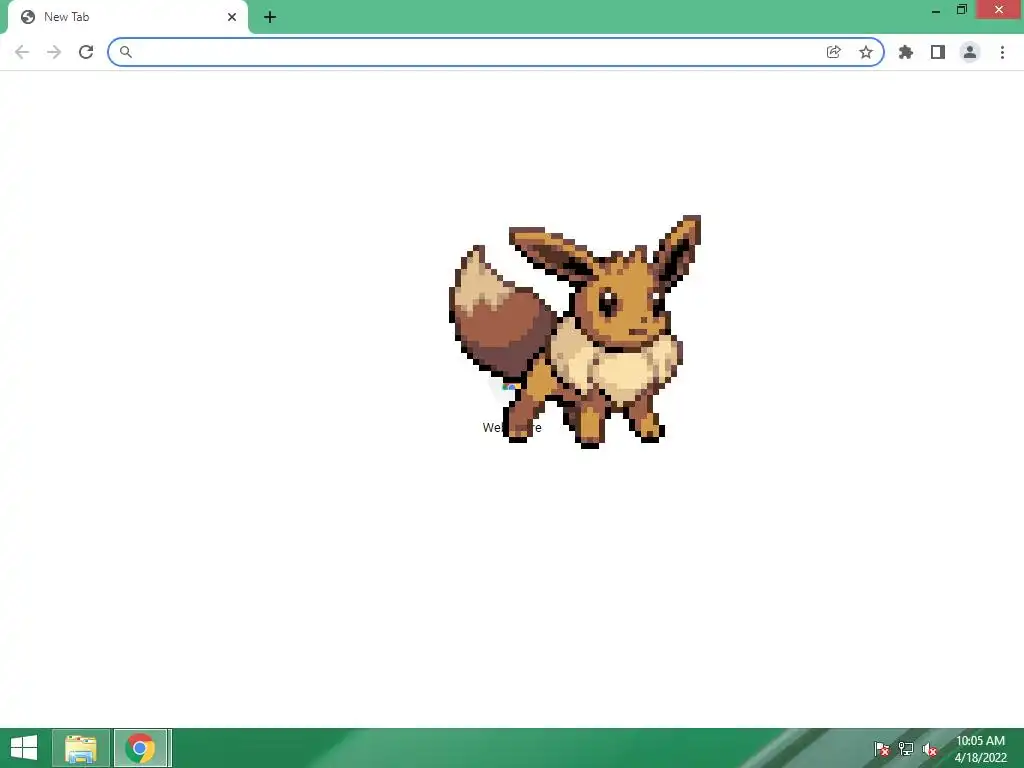The height and width of the screenshot is (768, 1024).
Task: Share this page via share icon
Action: [x=833, y=52]
